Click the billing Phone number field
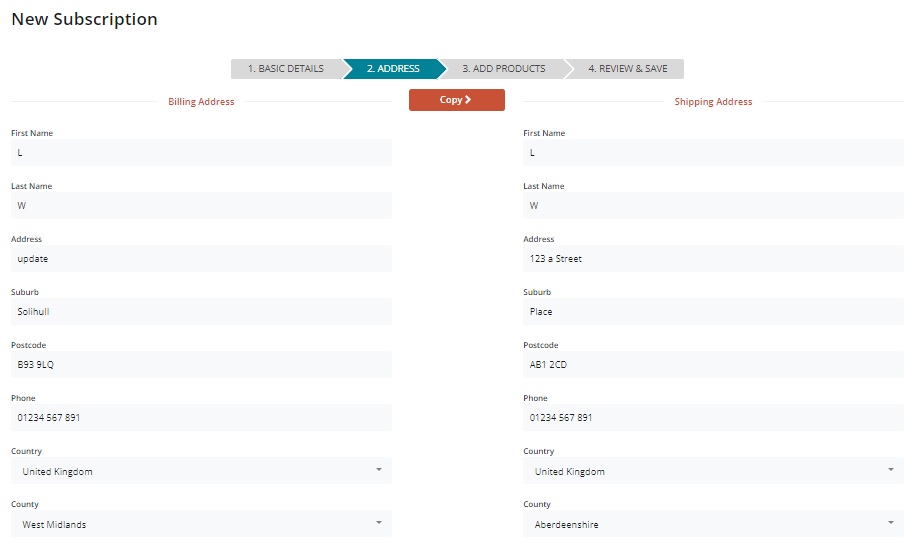The width and height of the screenshot is (917, 551). coord(201,418)
